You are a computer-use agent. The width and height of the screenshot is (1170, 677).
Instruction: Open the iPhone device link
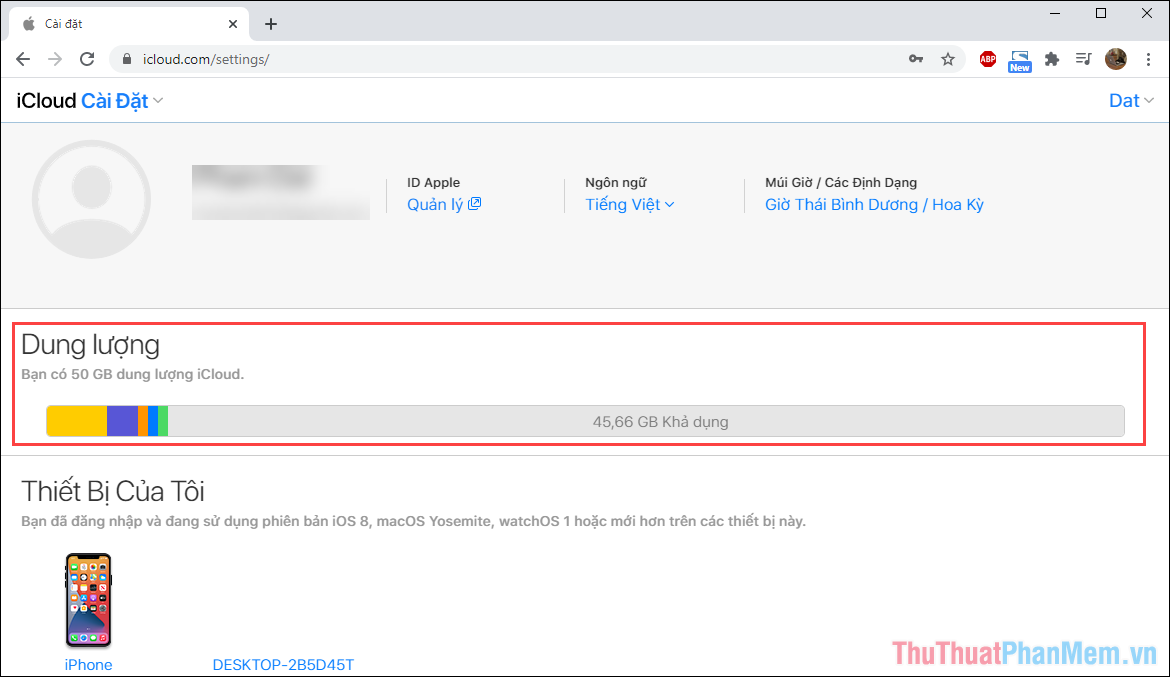coord(88,664)
